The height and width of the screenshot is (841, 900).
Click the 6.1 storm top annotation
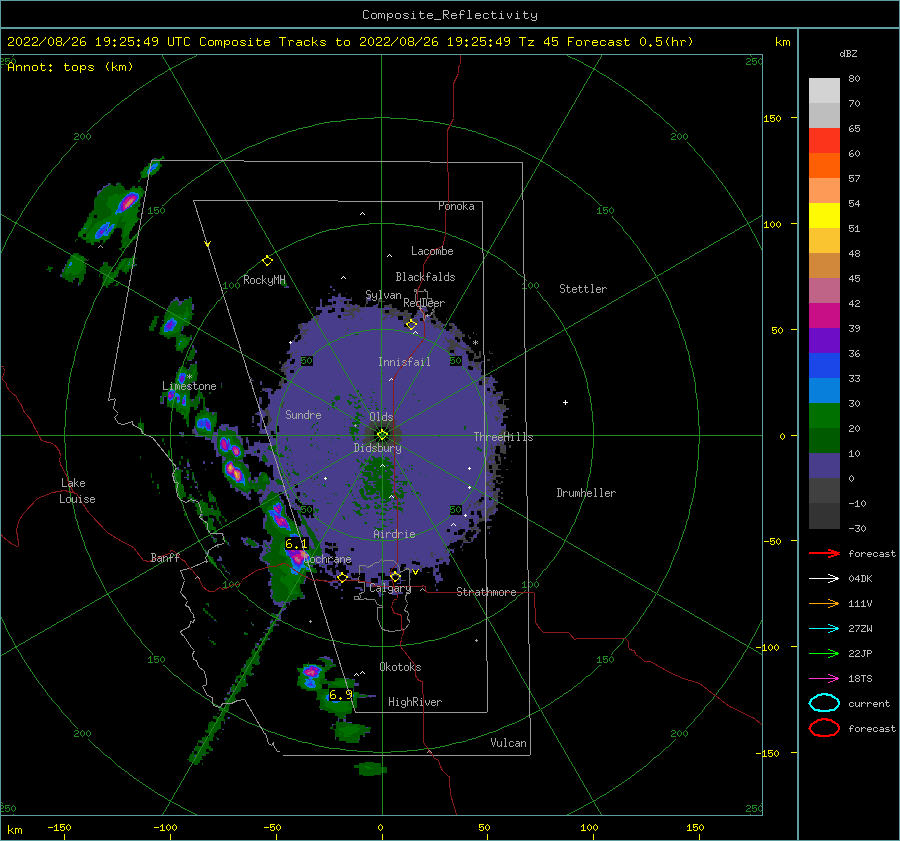tap(296, 543)
